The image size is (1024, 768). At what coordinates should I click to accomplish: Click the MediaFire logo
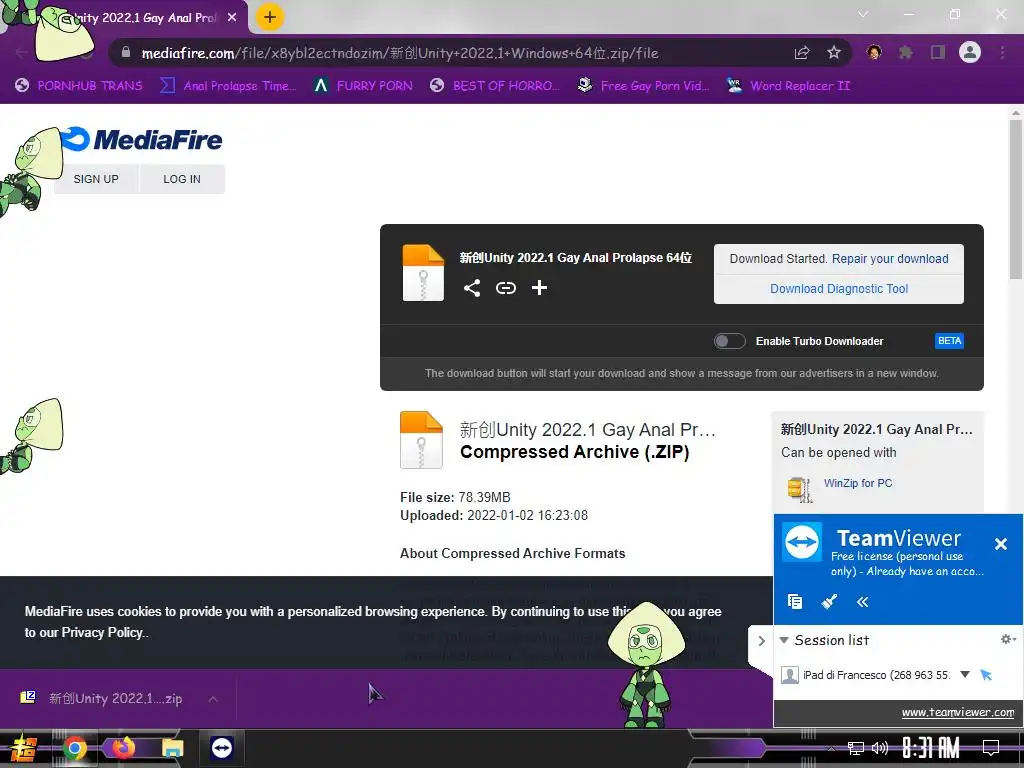tap(141, 139)
